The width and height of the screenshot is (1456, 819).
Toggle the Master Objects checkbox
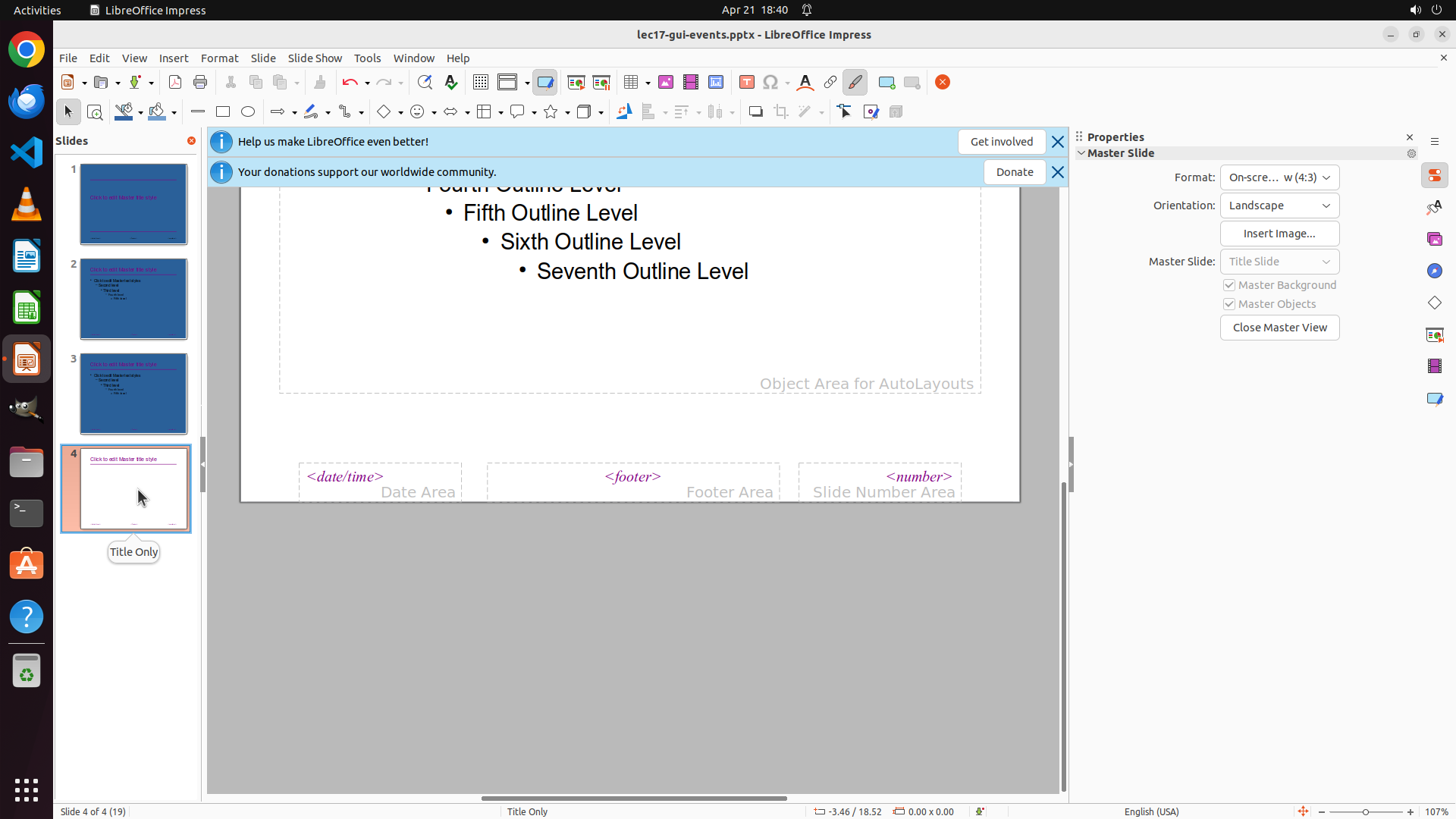[x=1229, y=304]
